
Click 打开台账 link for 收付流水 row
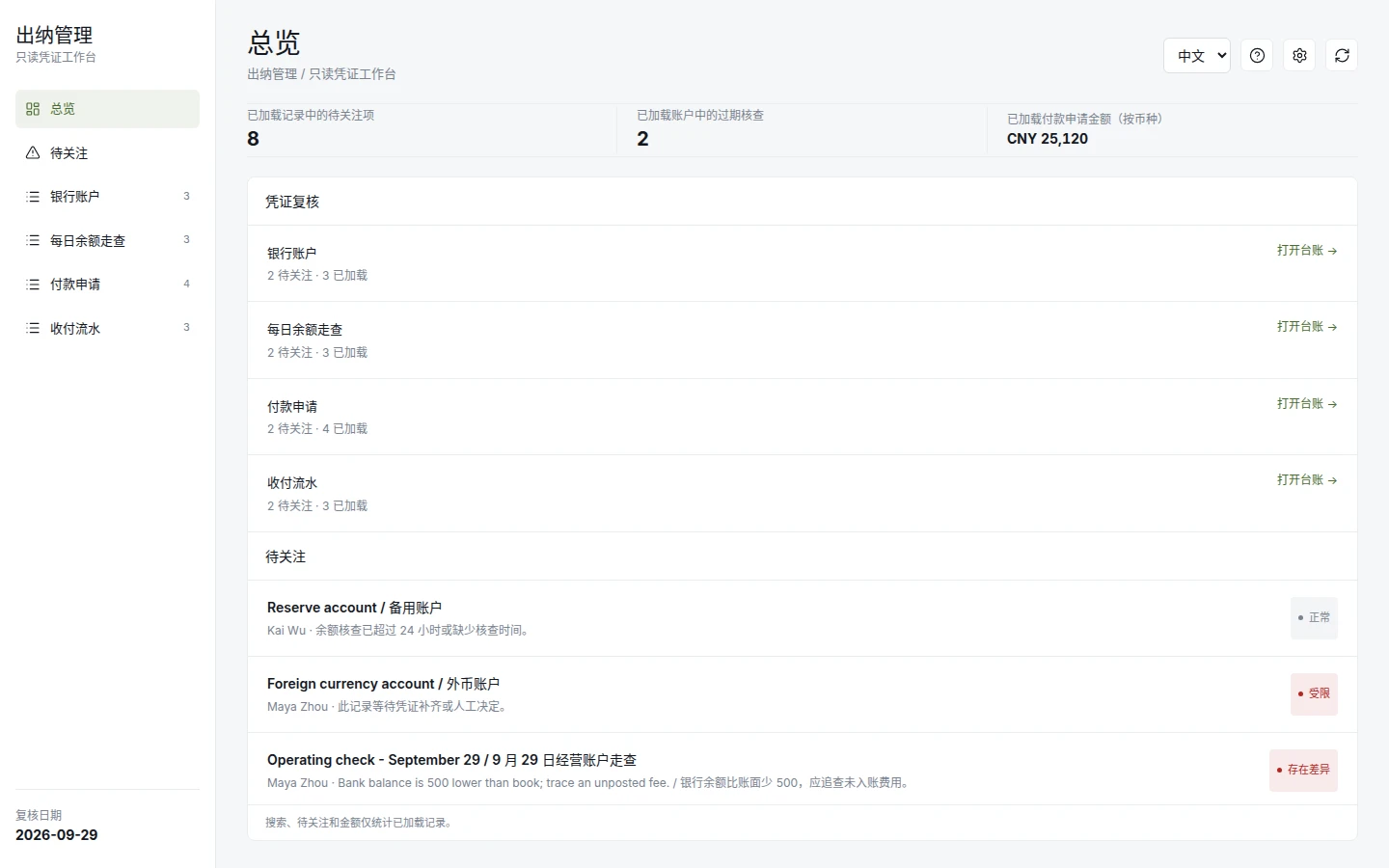click(1307, 480)
